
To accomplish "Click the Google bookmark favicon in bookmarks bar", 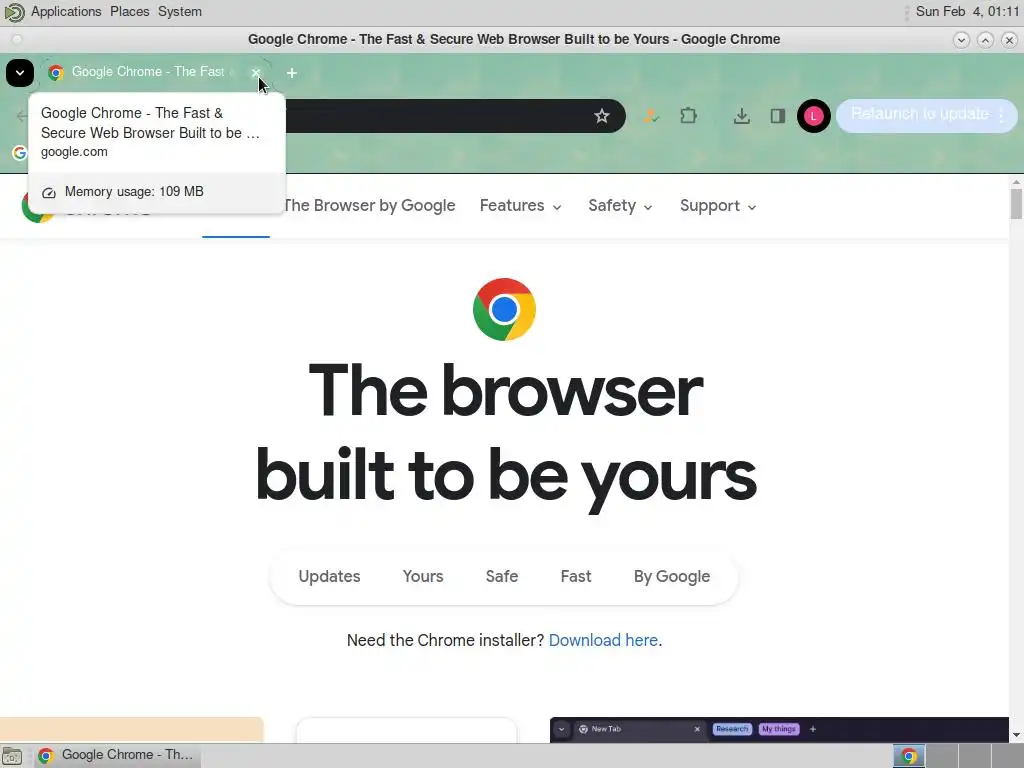I will (20, 153).
